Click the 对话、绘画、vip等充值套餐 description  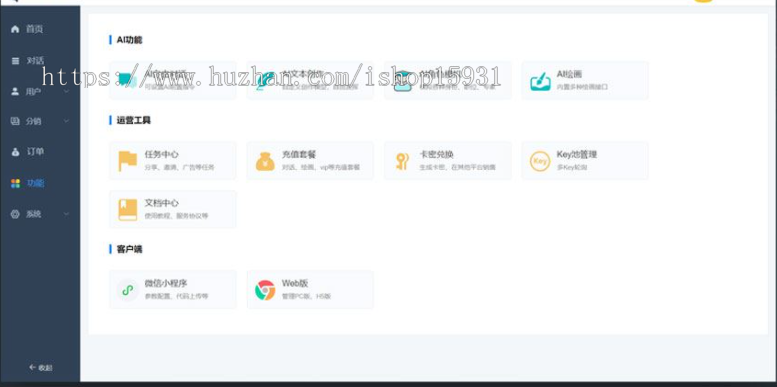[x=321, y=167]
